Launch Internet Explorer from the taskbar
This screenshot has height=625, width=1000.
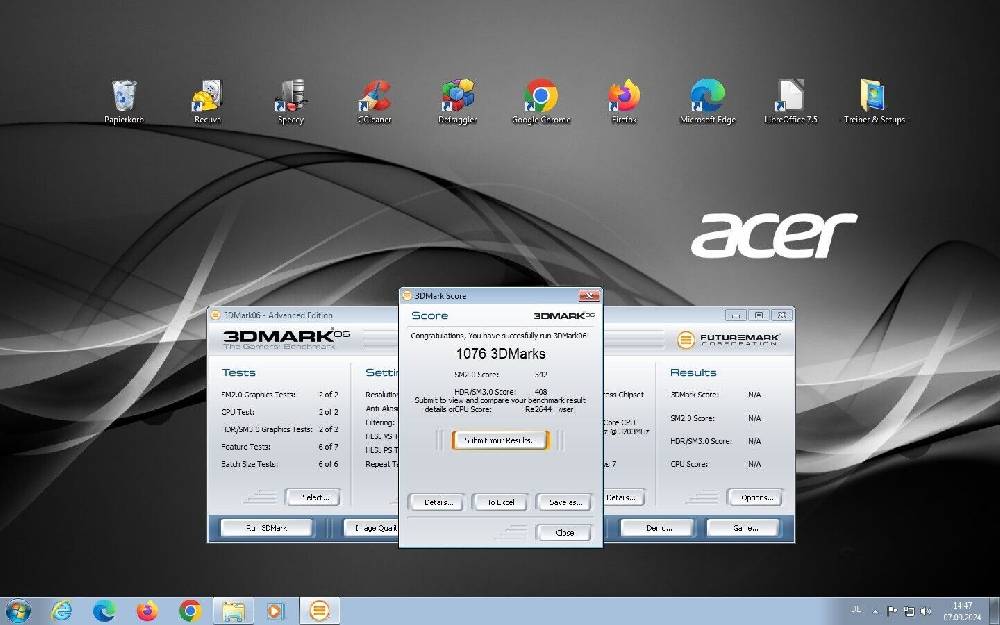tap(62, 611)
